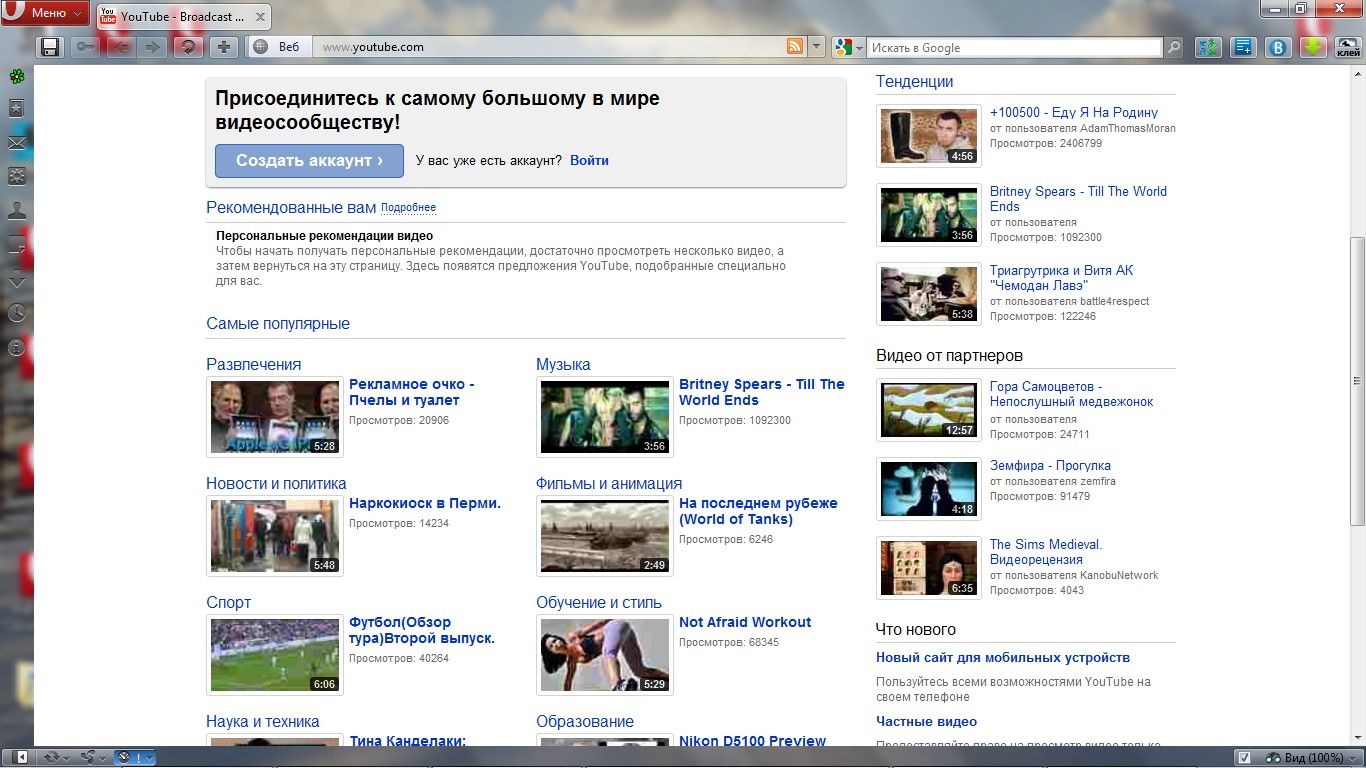This screenshot has width=1366, height=768.
Task: Click the www.youtube.com address field
Action: pos(550,47)
